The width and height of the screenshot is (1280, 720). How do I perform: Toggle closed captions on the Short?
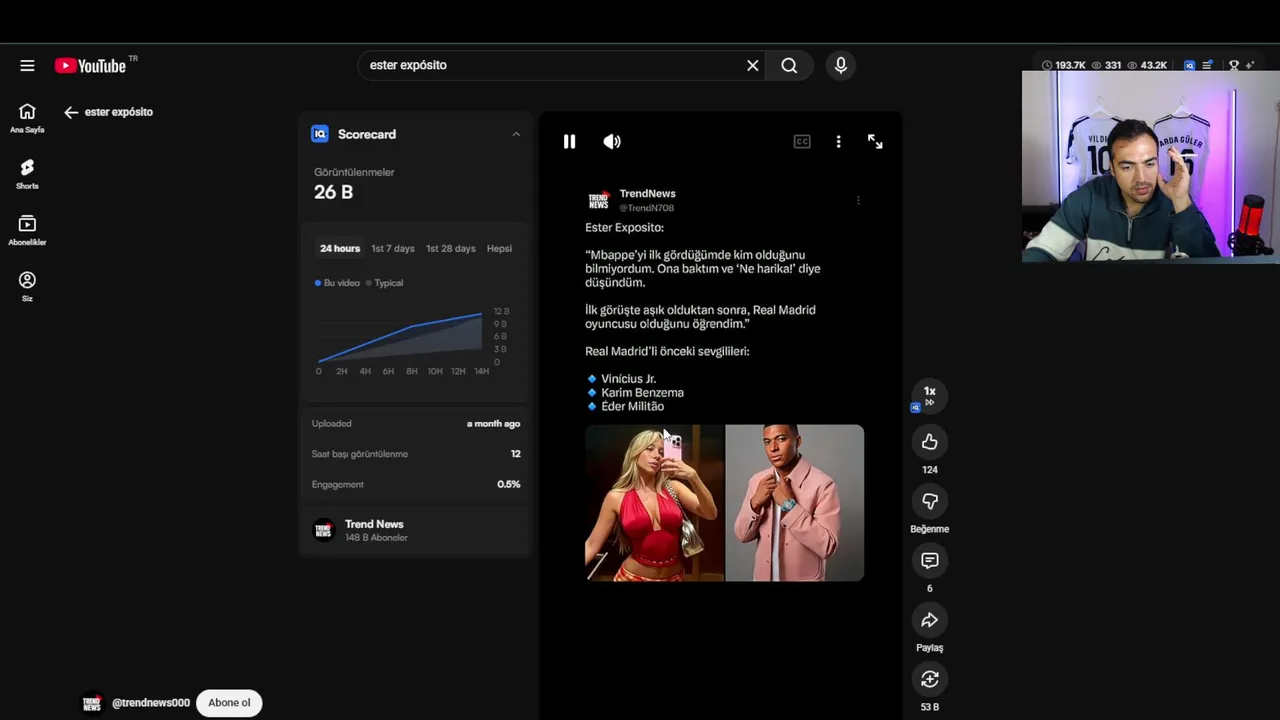tap(802, 142)
